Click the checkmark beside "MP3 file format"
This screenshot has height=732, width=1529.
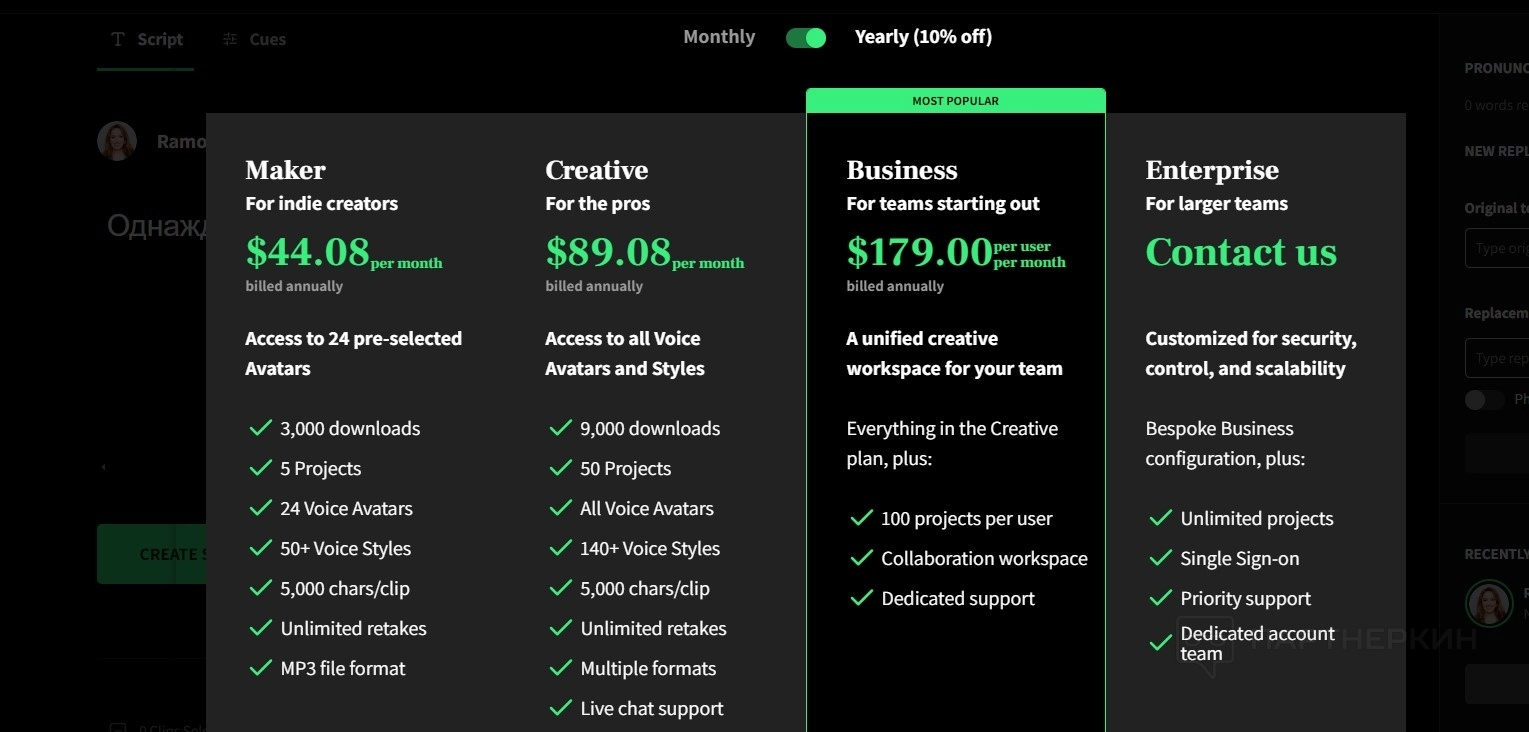tap(260, 668)
